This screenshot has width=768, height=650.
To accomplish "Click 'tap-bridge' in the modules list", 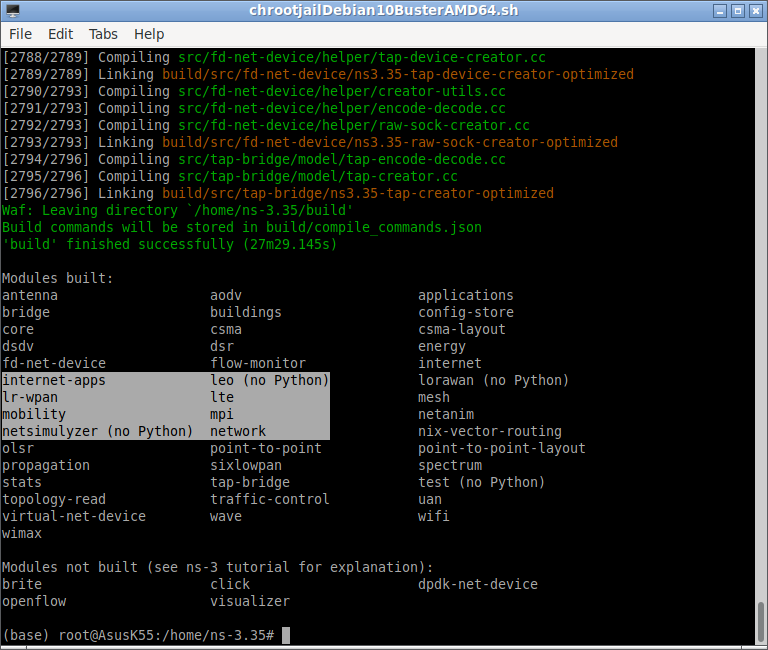I will tap(250, 482).
